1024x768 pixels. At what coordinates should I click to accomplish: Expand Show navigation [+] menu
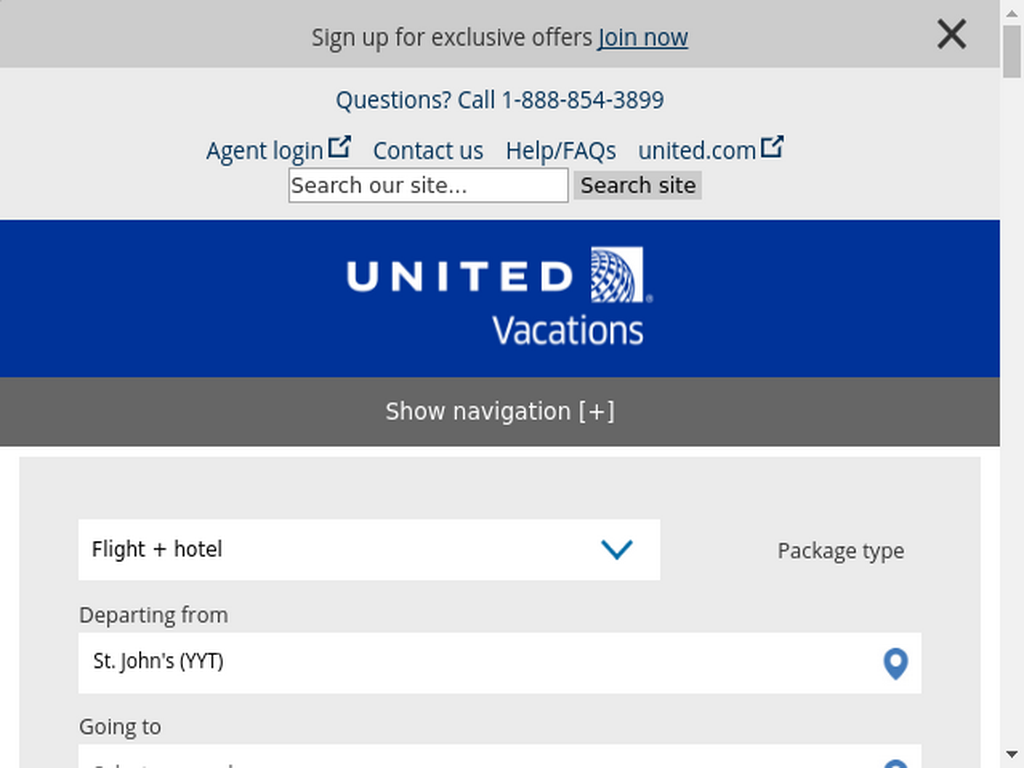click(500, 411)
